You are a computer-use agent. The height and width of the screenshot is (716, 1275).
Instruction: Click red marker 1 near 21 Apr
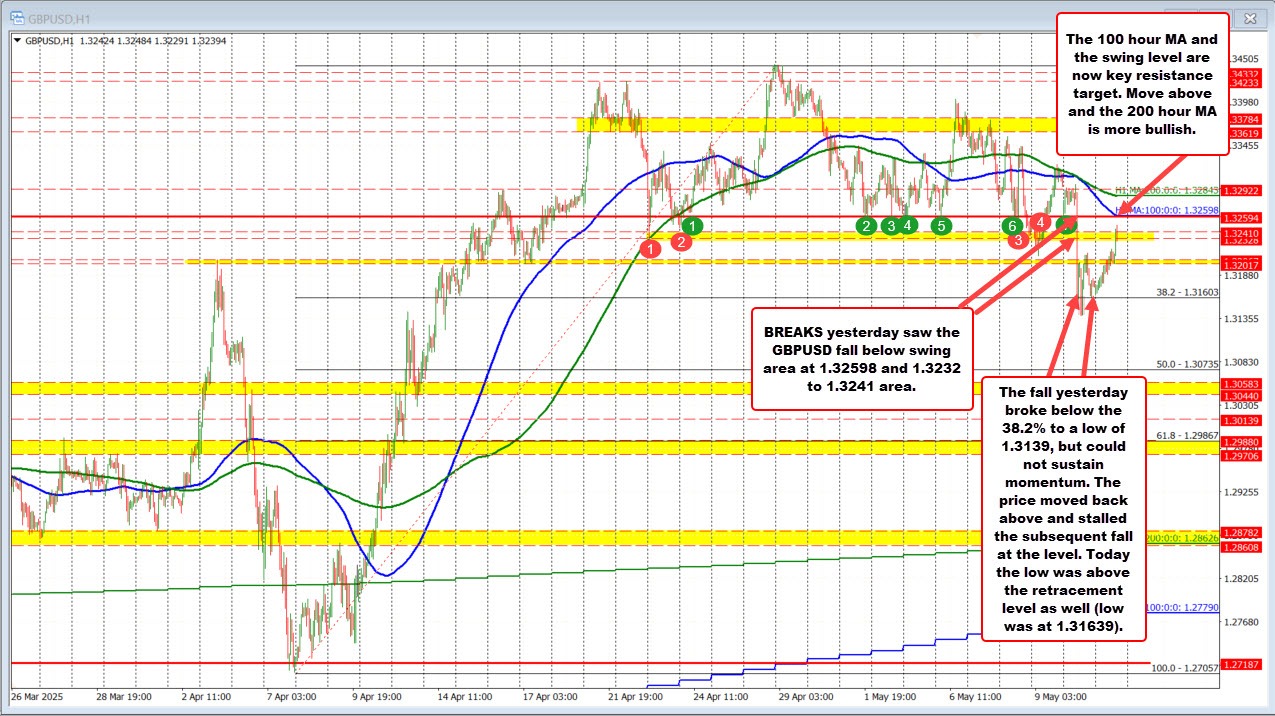coord(650,248)
